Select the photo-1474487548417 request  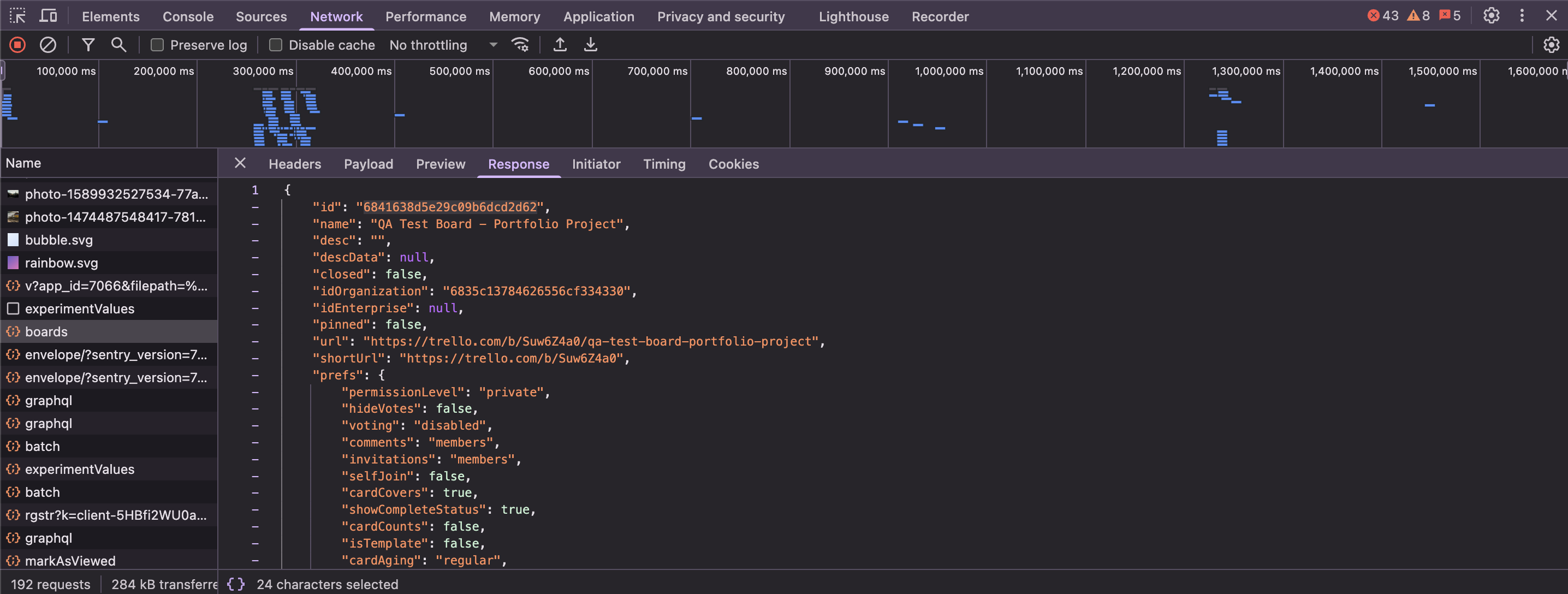pos(109,217)
